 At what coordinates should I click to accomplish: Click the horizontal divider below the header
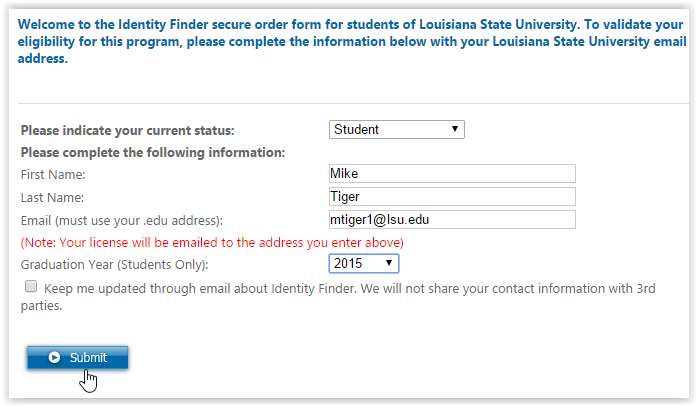[x=348, y=104]
